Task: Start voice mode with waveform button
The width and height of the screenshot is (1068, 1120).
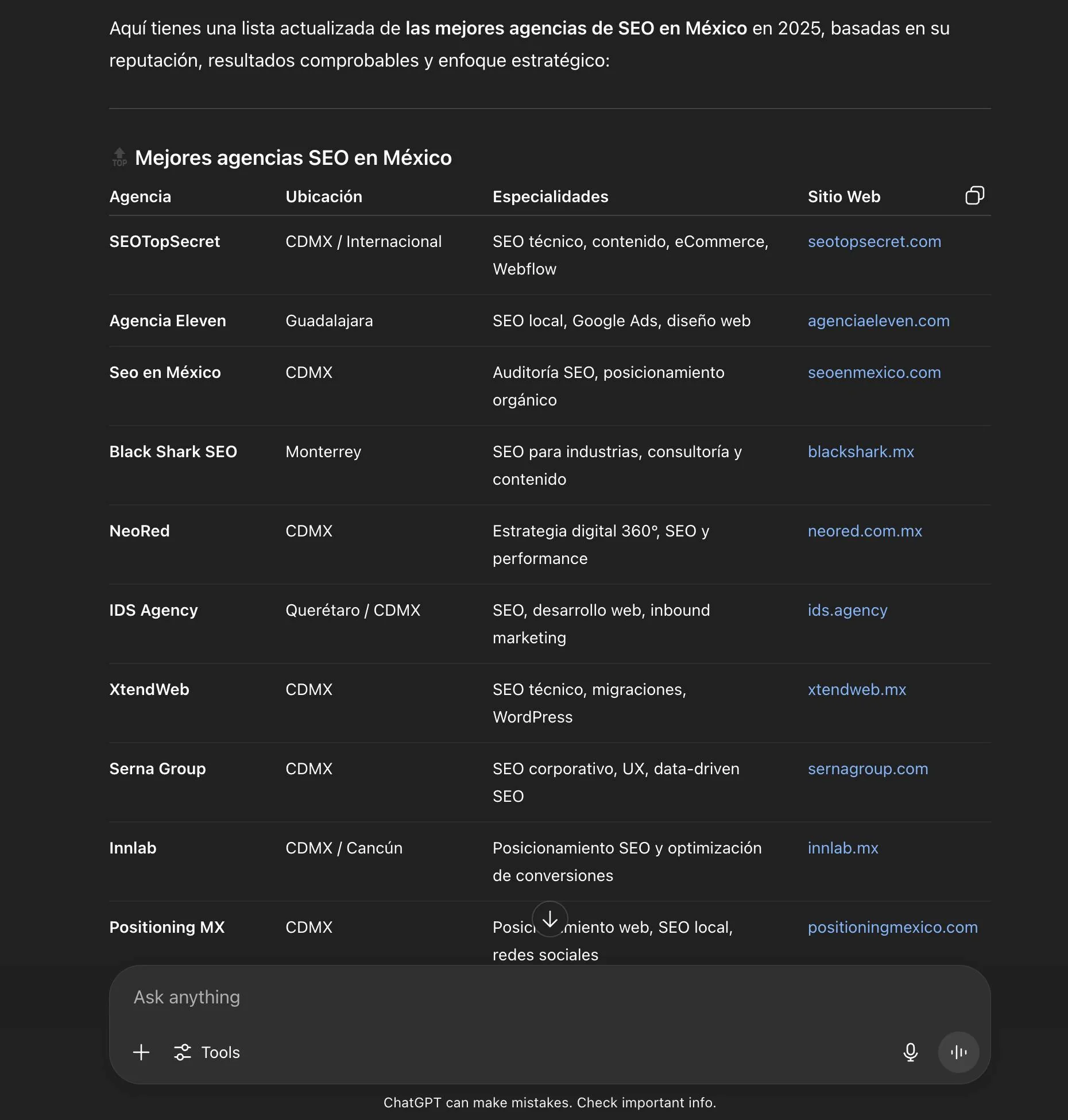Action: tap(958, 1052)
